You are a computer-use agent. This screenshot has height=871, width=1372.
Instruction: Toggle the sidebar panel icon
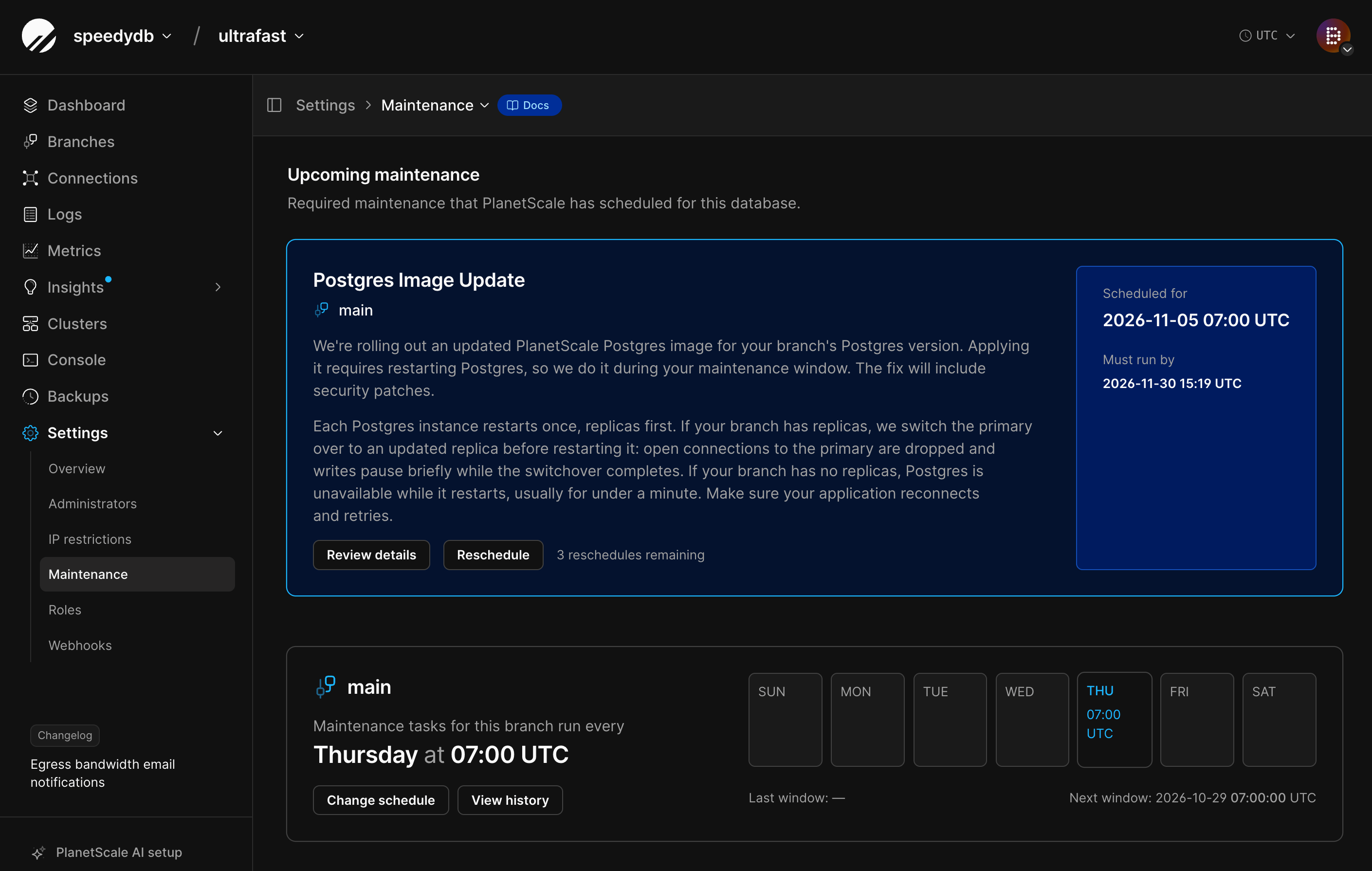(274, 106)
